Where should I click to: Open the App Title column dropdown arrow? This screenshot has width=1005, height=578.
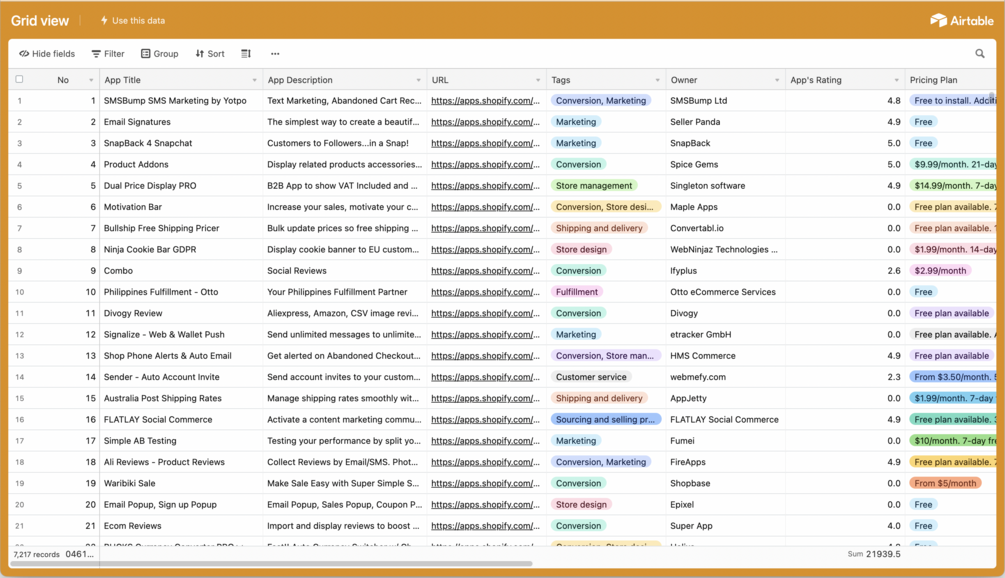254,80
